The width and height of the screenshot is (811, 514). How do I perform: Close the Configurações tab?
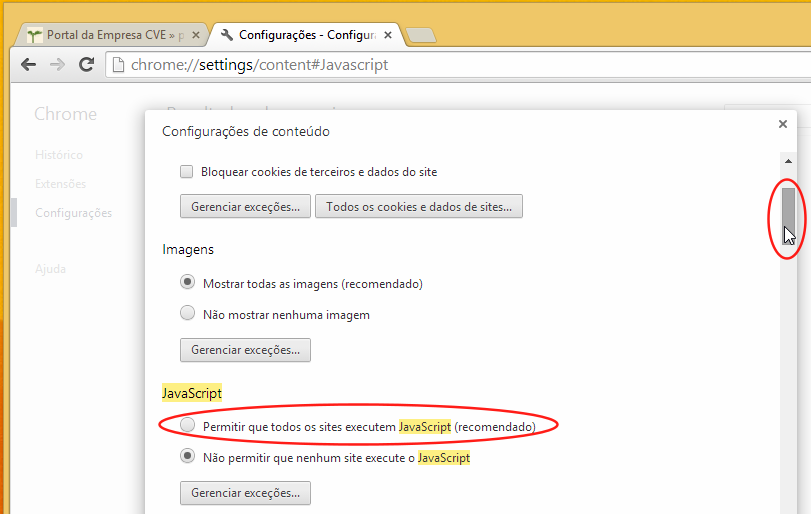click(388, 35)
